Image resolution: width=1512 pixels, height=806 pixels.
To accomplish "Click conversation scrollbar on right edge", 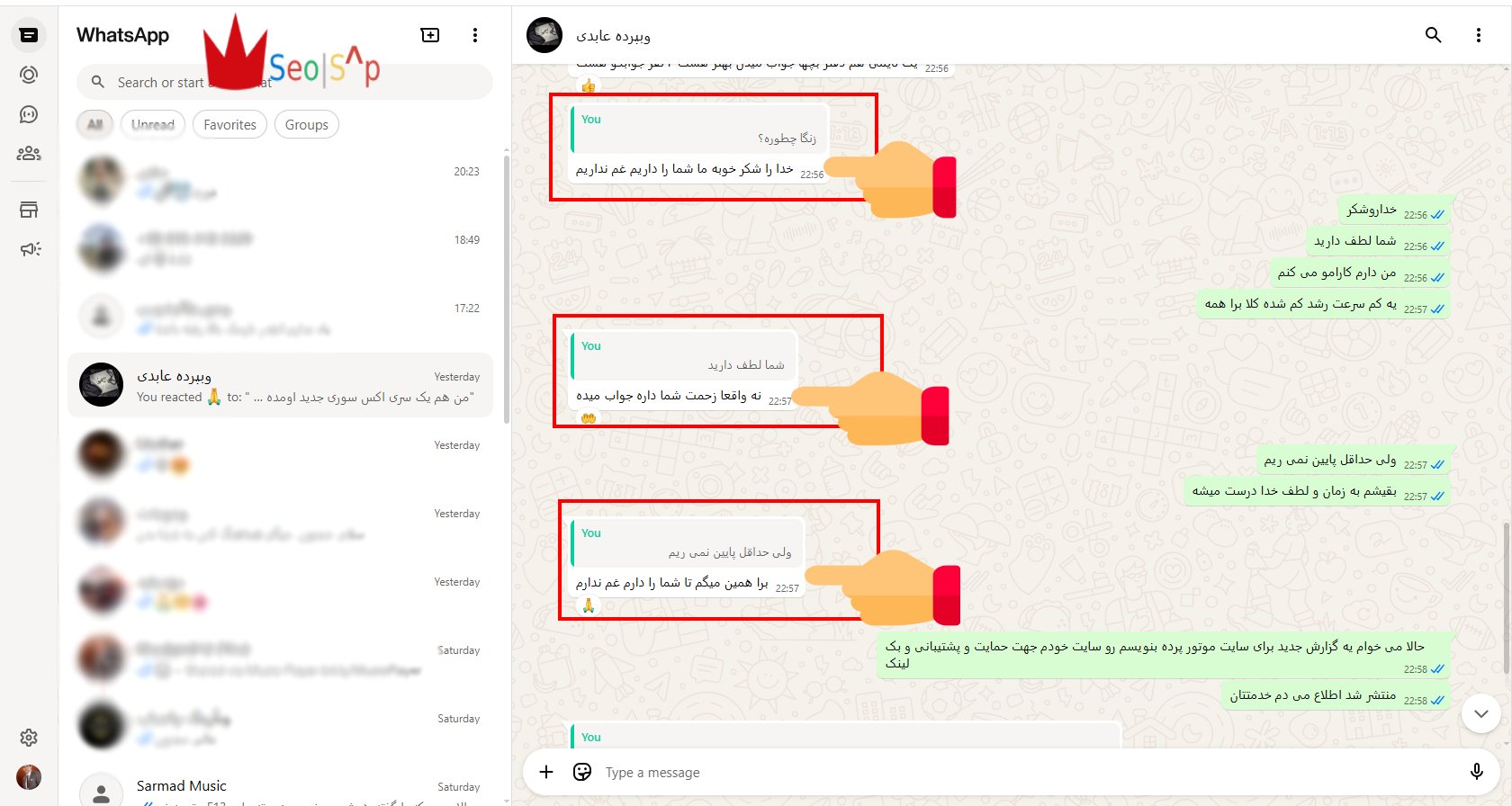I will tap(1507, 596).
